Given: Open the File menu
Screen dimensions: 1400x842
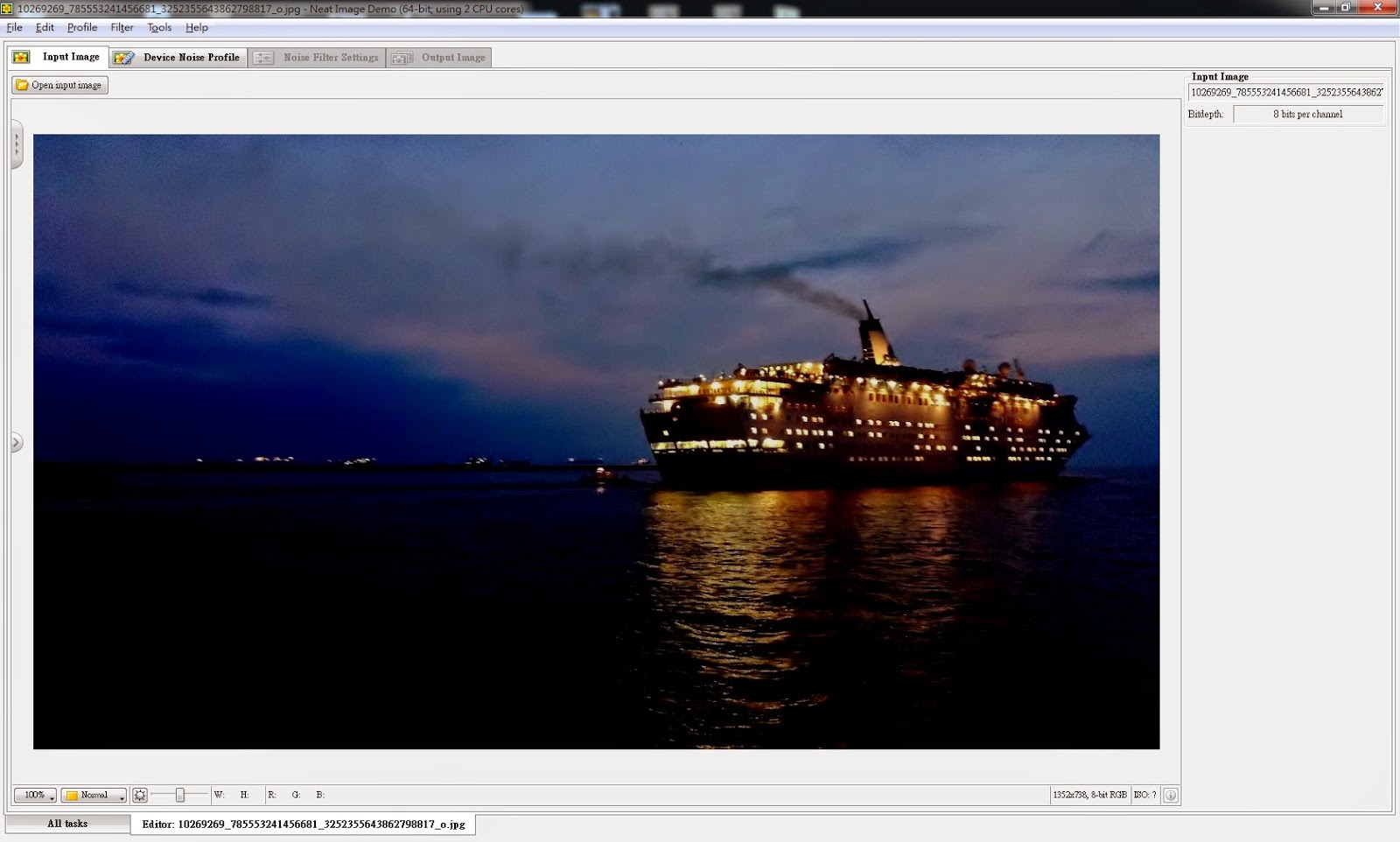Looking at the screenshot, I should pos(14,27).
